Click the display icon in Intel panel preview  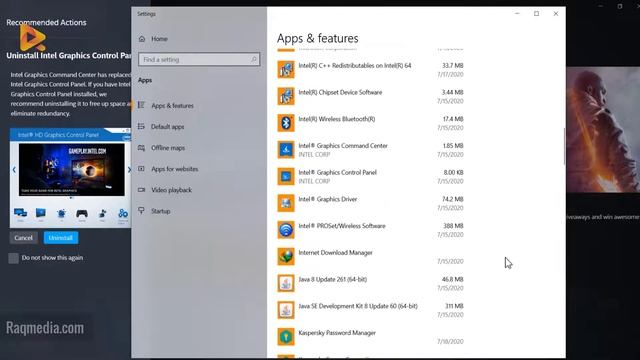coord(20,213)
